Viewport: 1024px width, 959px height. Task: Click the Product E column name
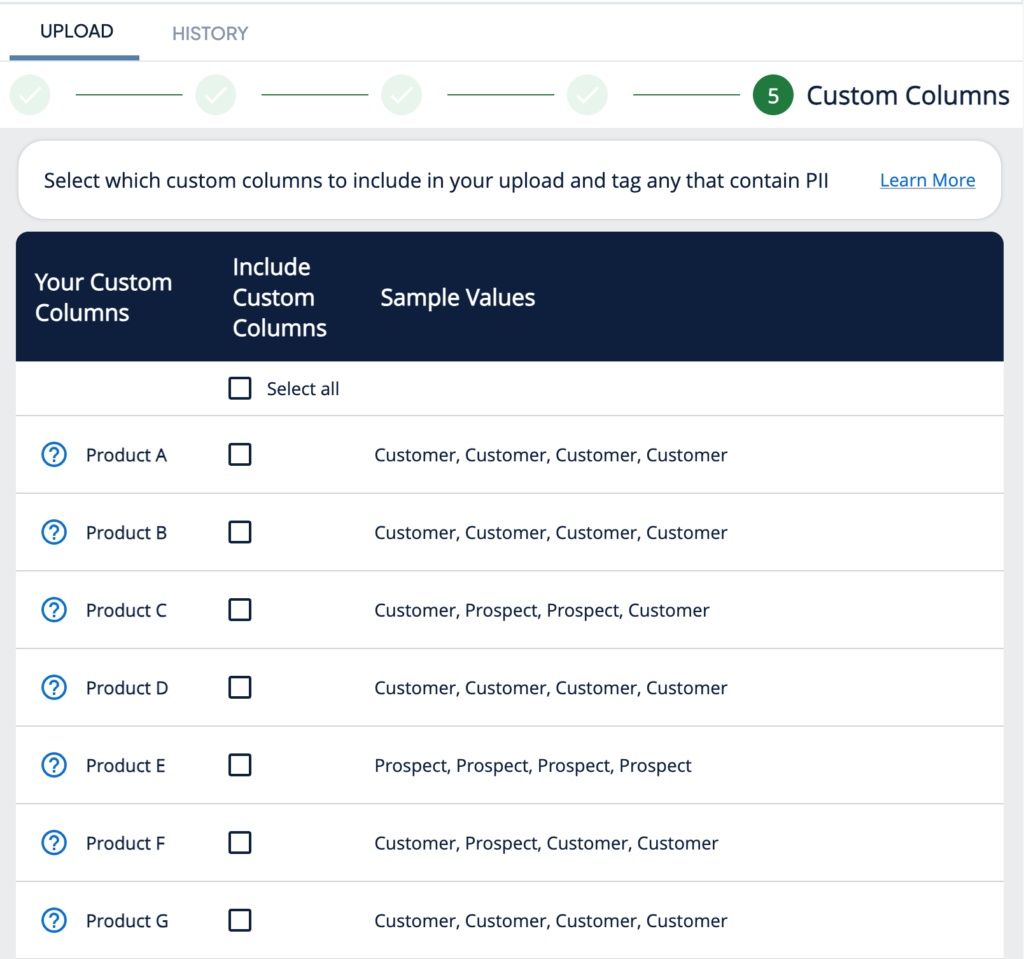click(126, 765)
